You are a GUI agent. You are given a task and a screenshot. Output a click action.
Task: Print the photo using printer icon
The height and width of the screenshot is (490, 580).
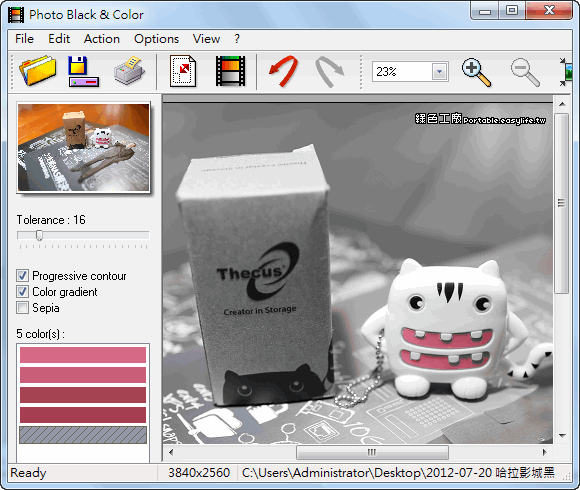pyautogui.click(x=129, y=70)
